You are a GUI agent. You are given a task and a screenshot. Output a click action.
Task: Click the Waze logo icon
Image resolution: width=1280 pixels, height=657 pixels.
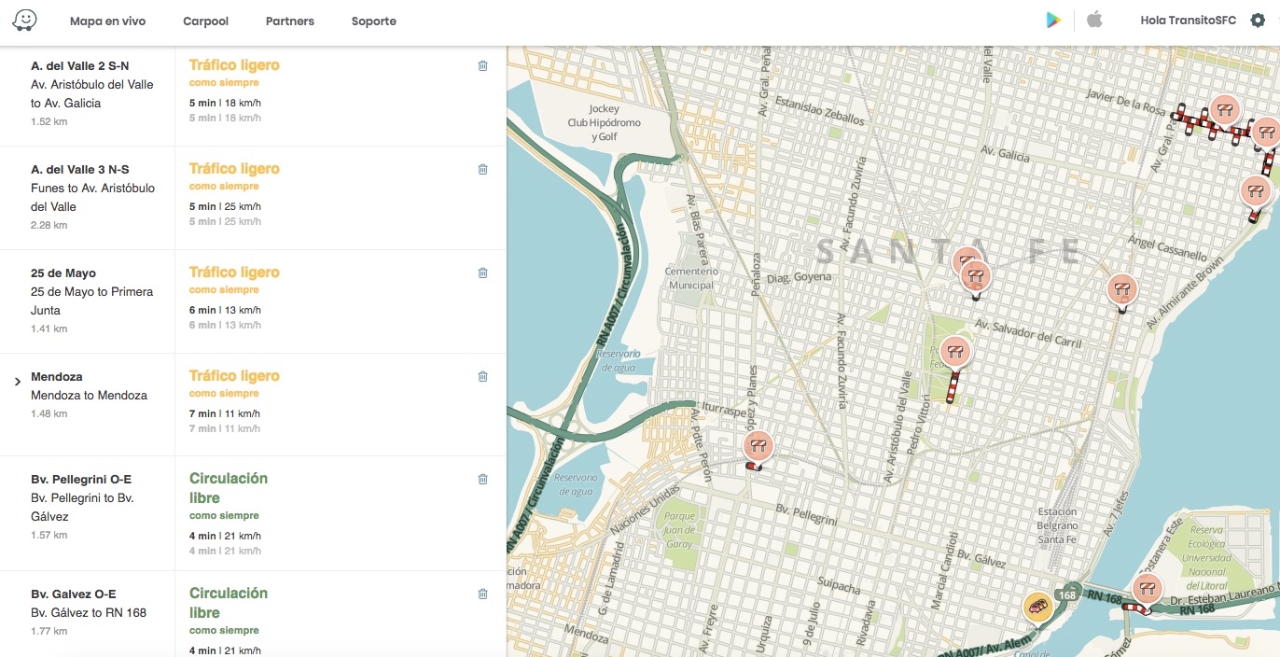point(25,20)
